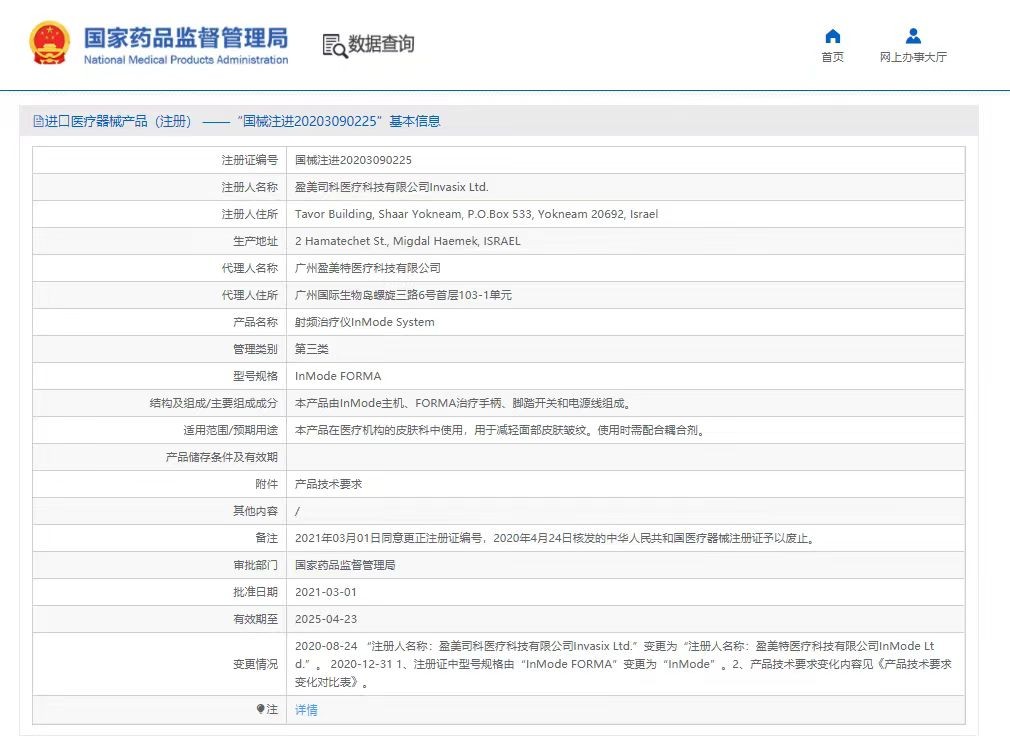
Task: Click the 批准日期 label
Action: point(255,593)
